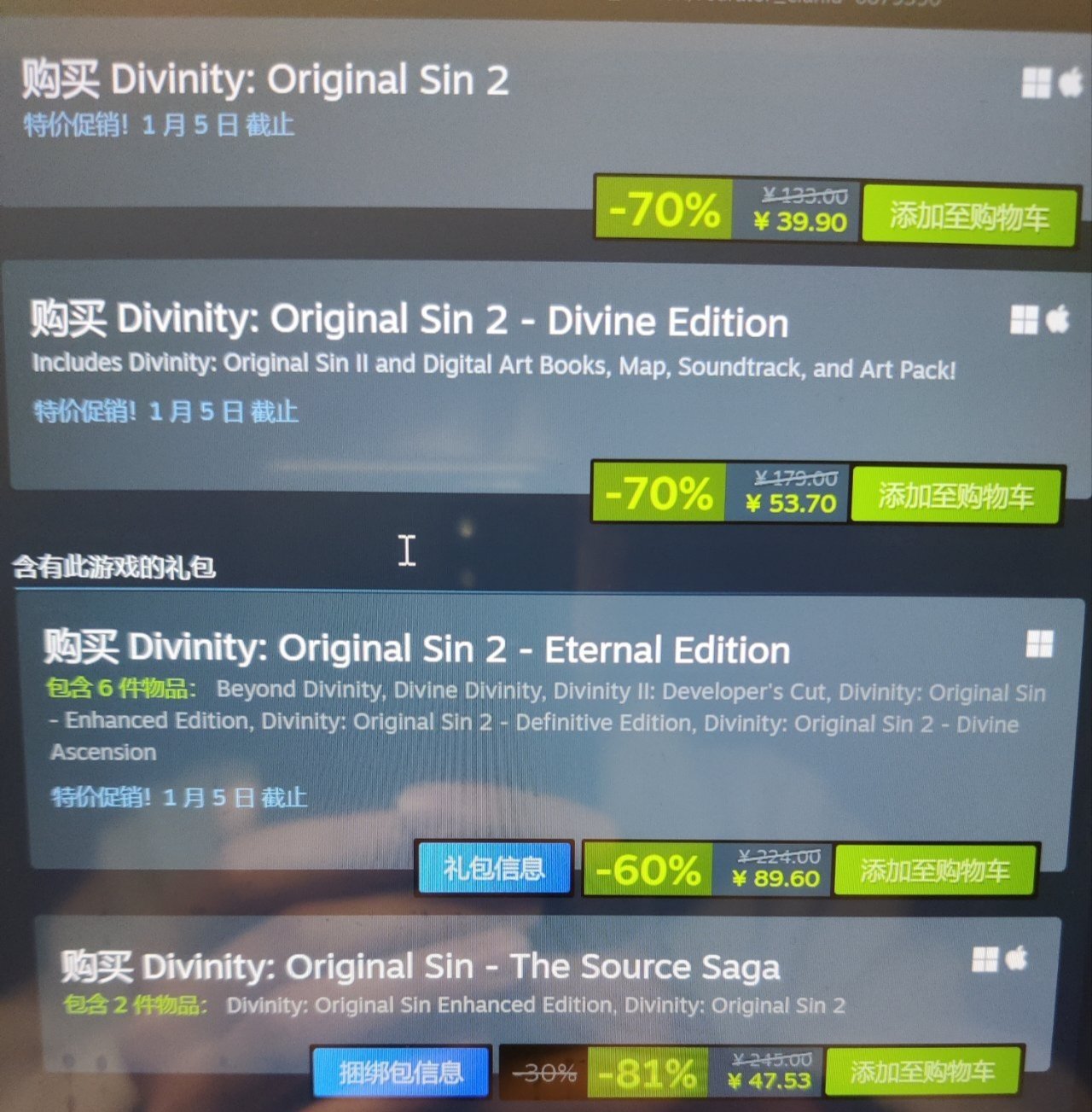
Task: Click Windows icon on Eternal Edition box
Action: click(1039, 644)
